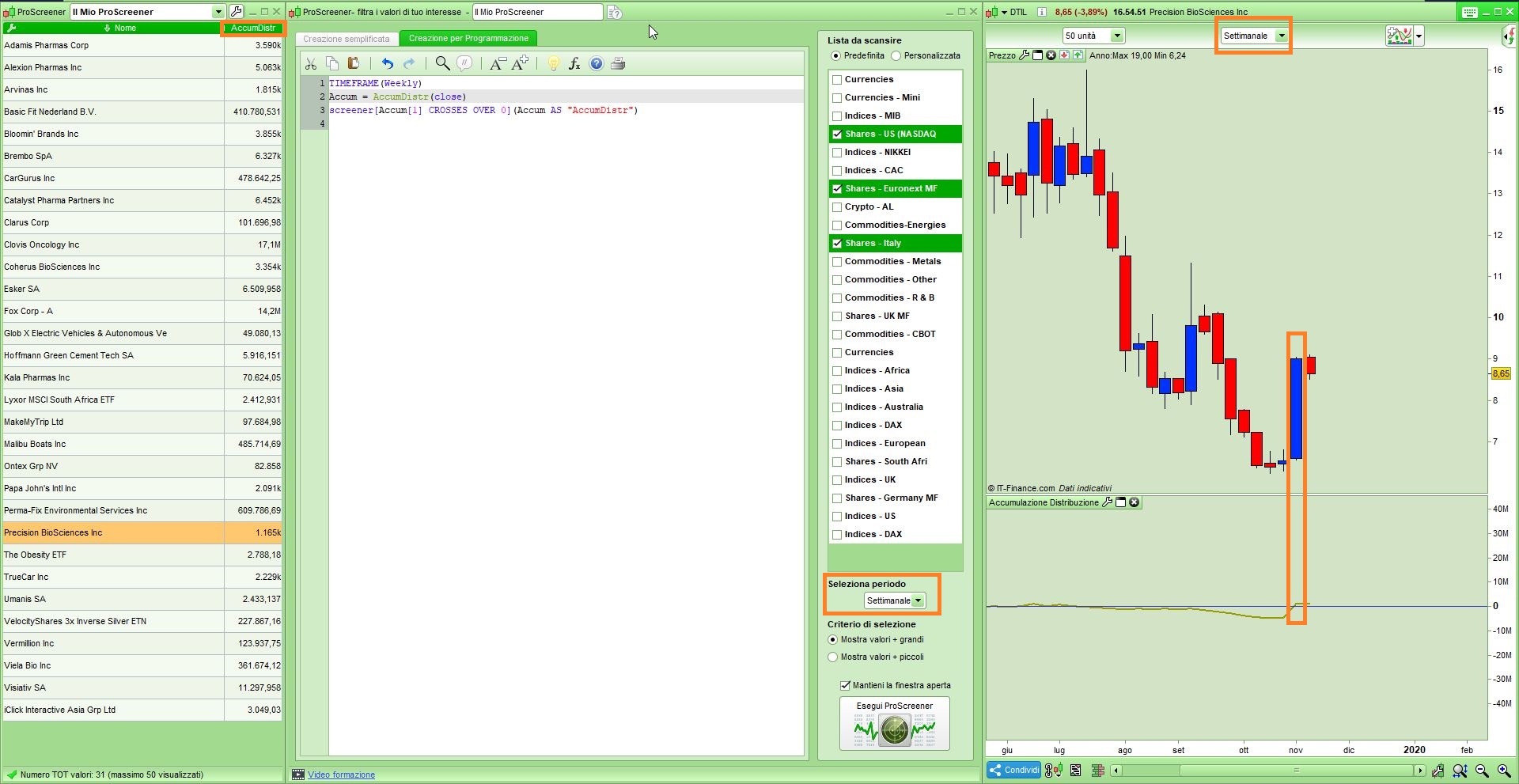Open the Alexion Pharmas Inc result

142,67
